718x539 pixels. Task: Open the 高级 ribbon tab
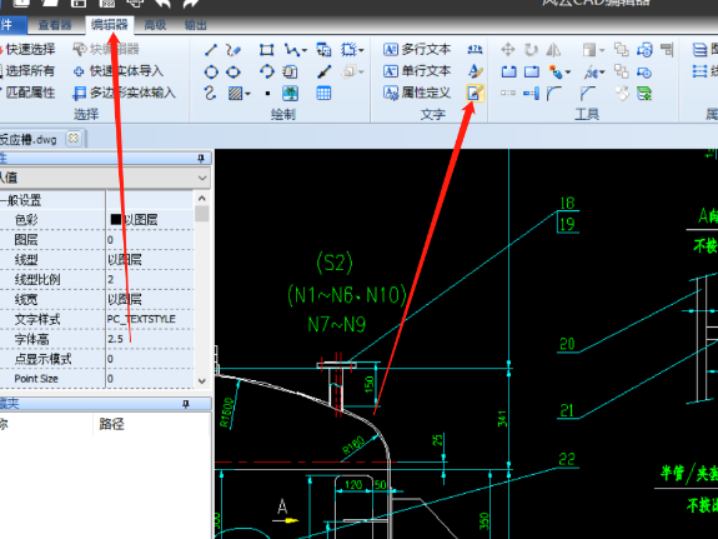point(155,25)
